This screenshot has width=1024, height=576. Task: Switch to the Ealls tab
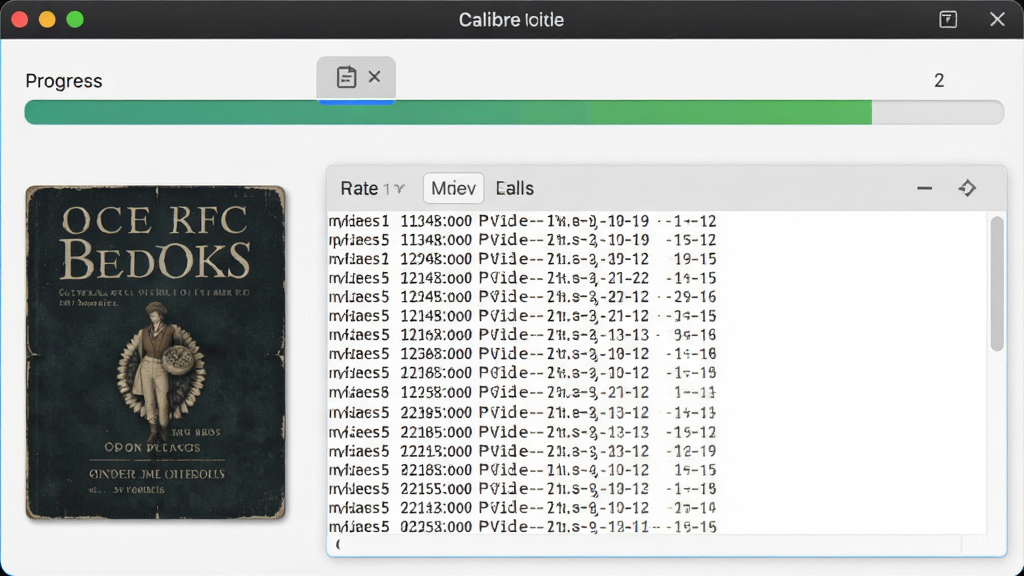(x=515, y=188)
